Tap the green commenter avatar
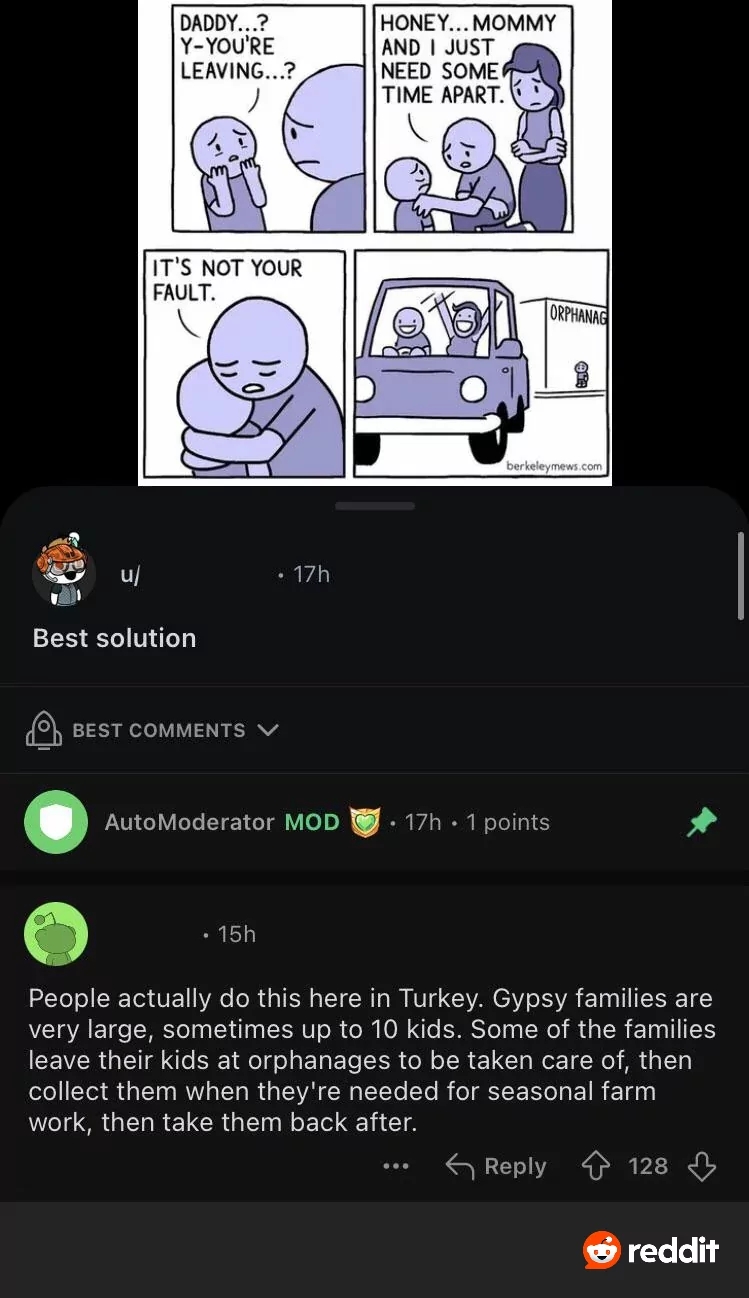The image size is (749, 1298). point(56,934)
